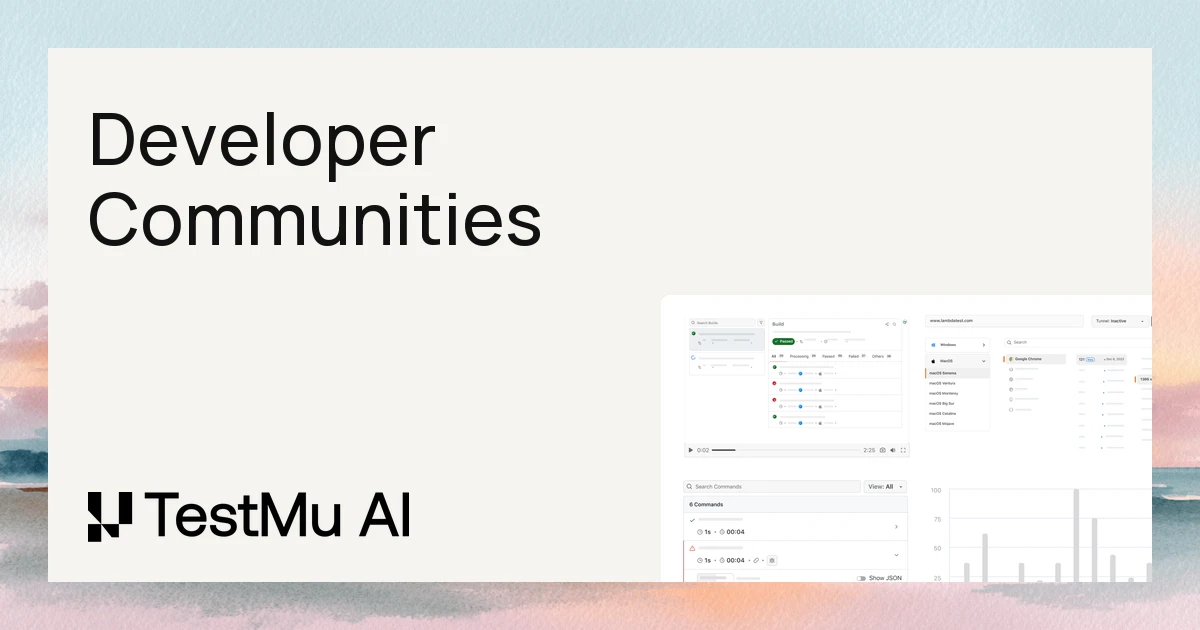Click the camera screenshot icon in video bar
The height and width of the screenshot is (630, 1200).
point(882,450)
